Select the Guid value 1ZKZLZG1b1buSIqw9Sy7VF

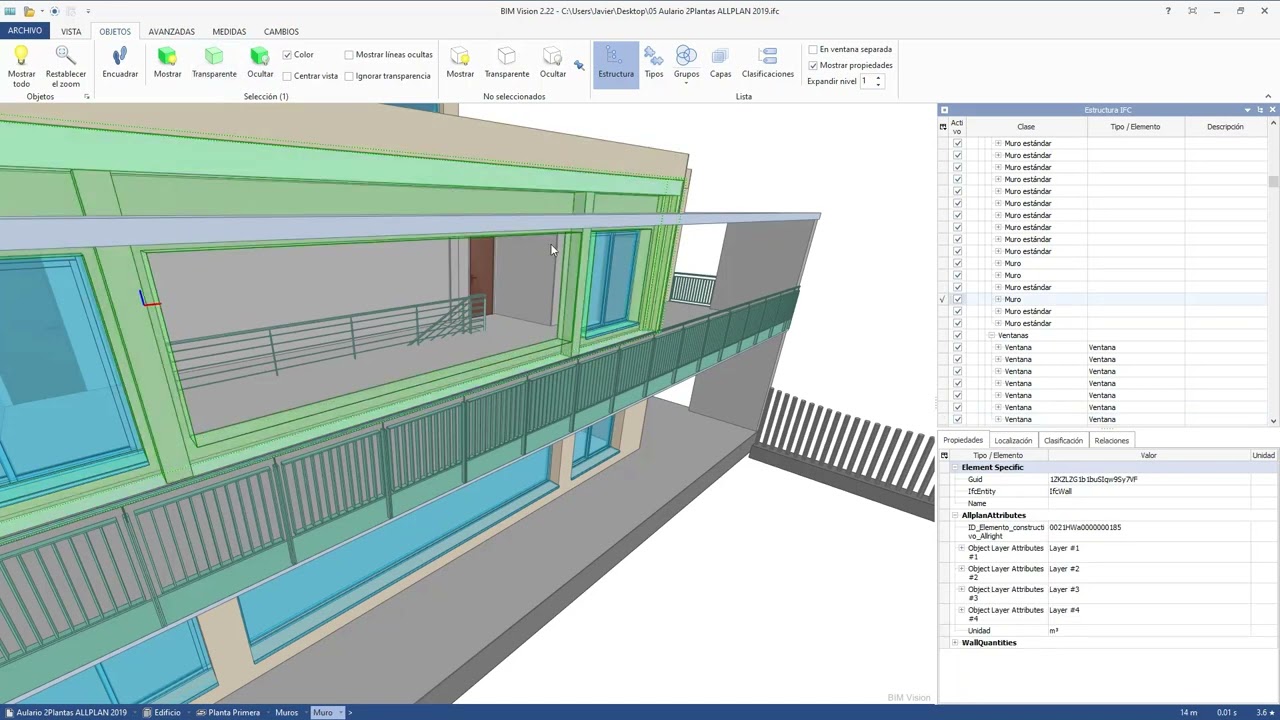point(1093,479)
